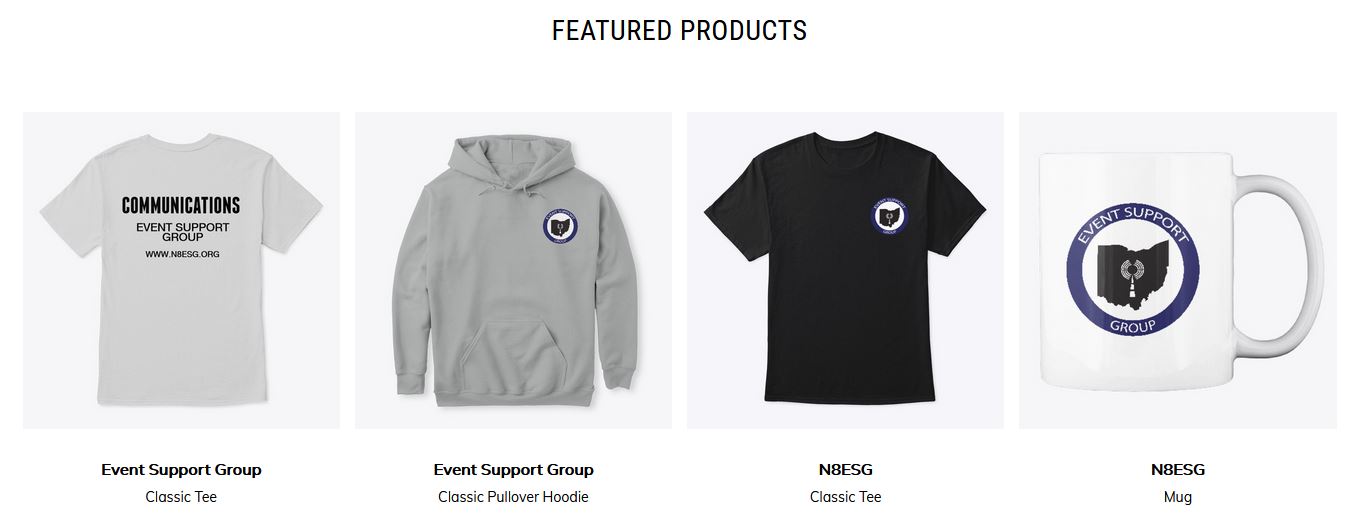The height and width of the screenshot is (519, 1362).
Task: Click WWW.N8ESG.ORG printed on the gray tee
Action: tap(182, 254)
